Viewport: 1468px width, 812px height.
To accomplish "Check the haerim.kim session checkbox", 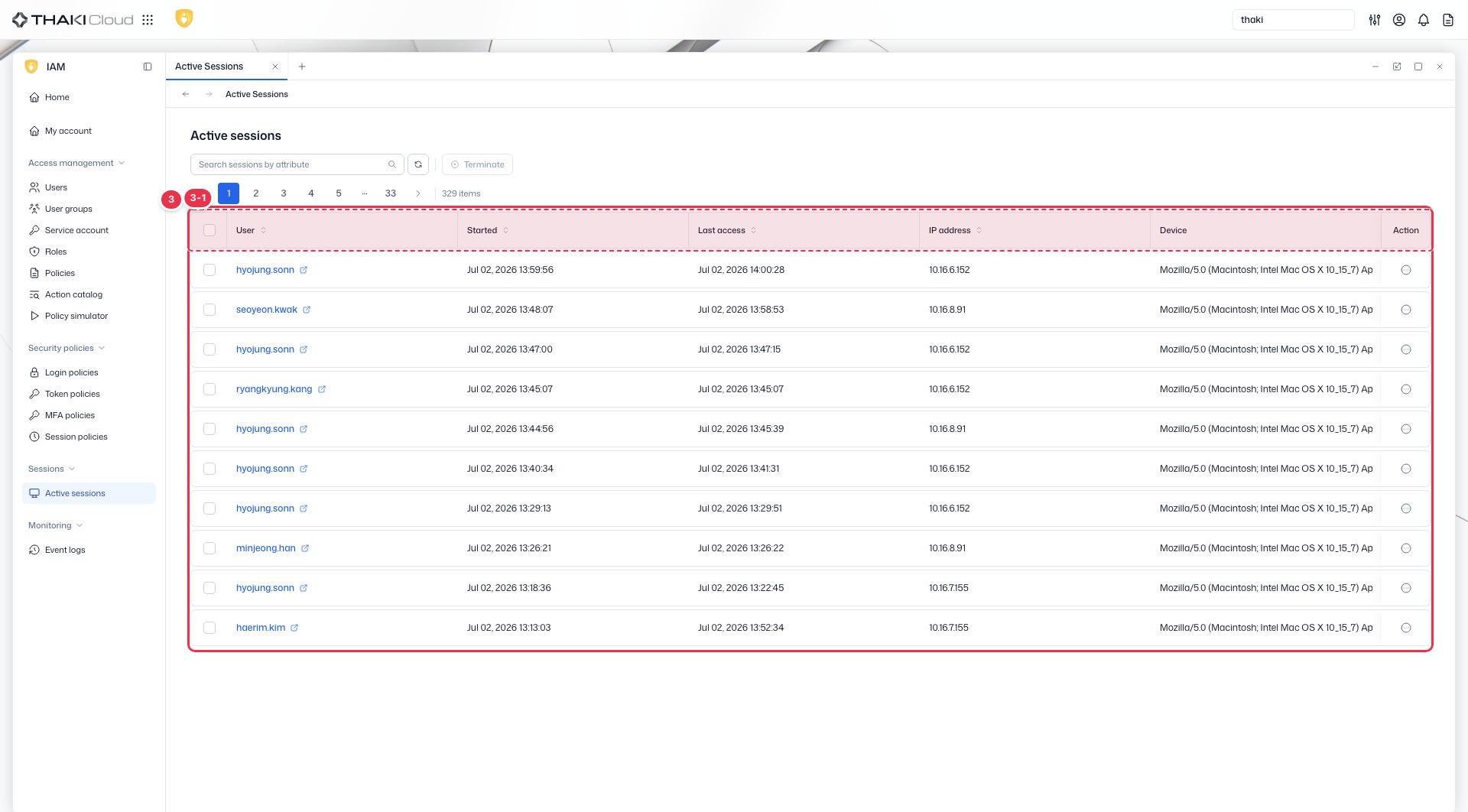I will pos(209,628).
